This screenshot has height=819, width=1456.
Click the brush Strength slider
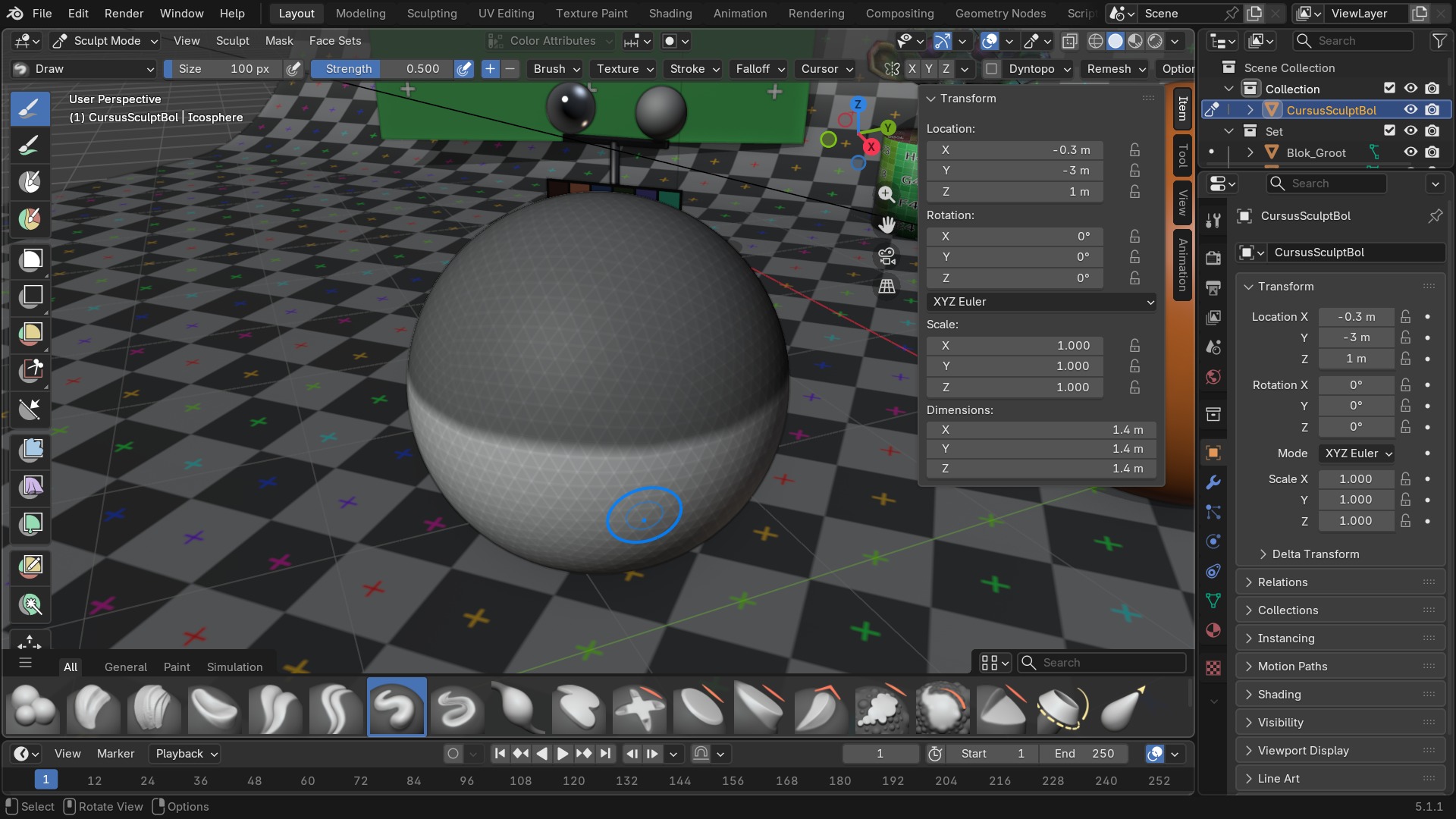382,69
